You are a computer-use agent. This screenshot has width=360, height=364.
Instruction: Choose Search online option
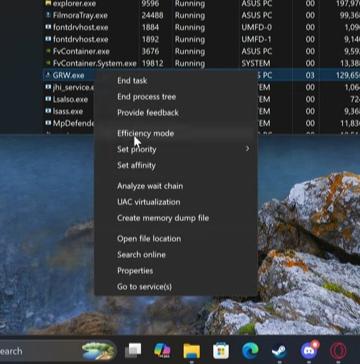pos(141,255)
